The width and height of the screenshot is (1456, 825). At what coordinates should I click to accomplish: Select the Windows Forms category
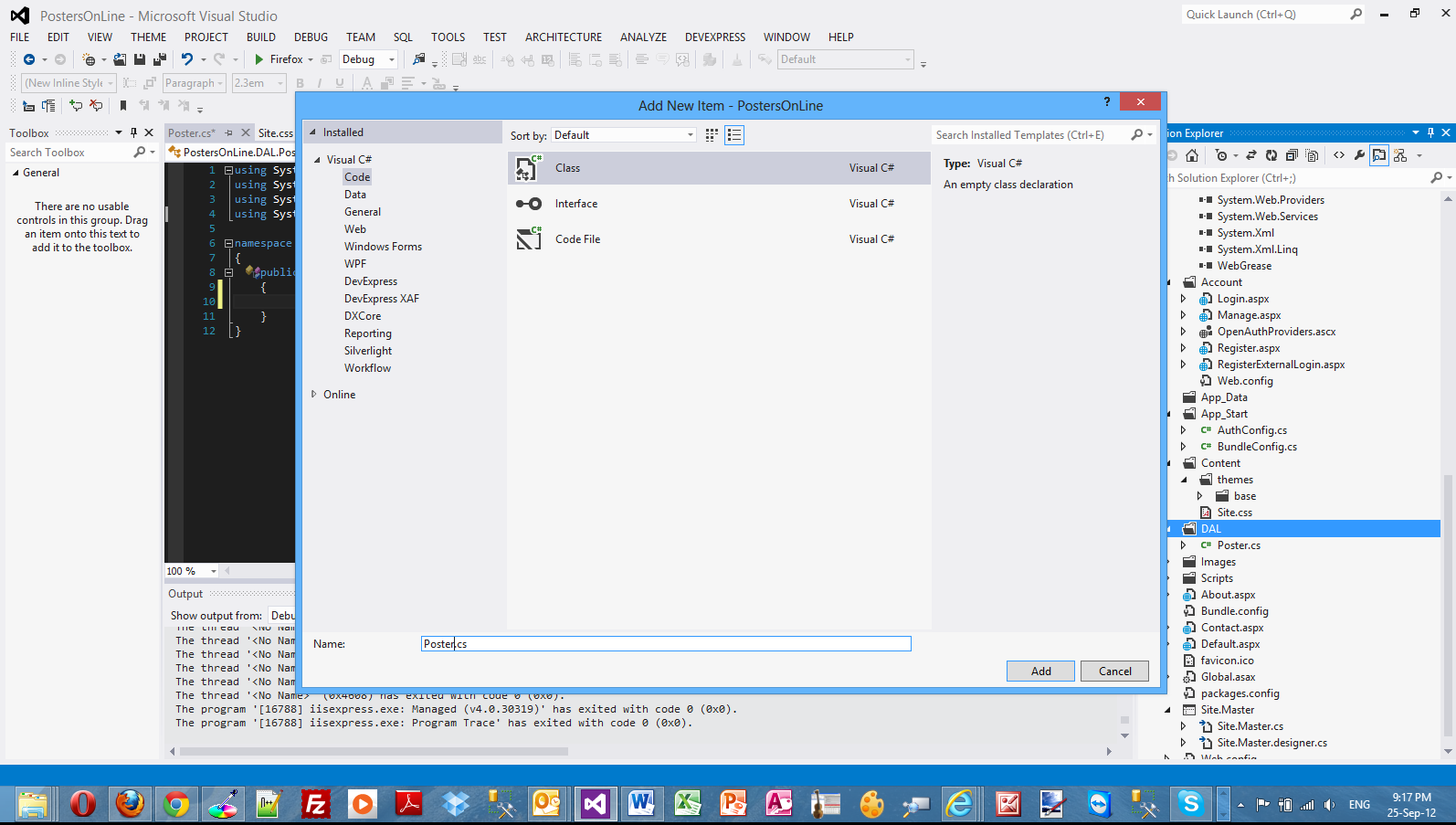coord(383,247)
